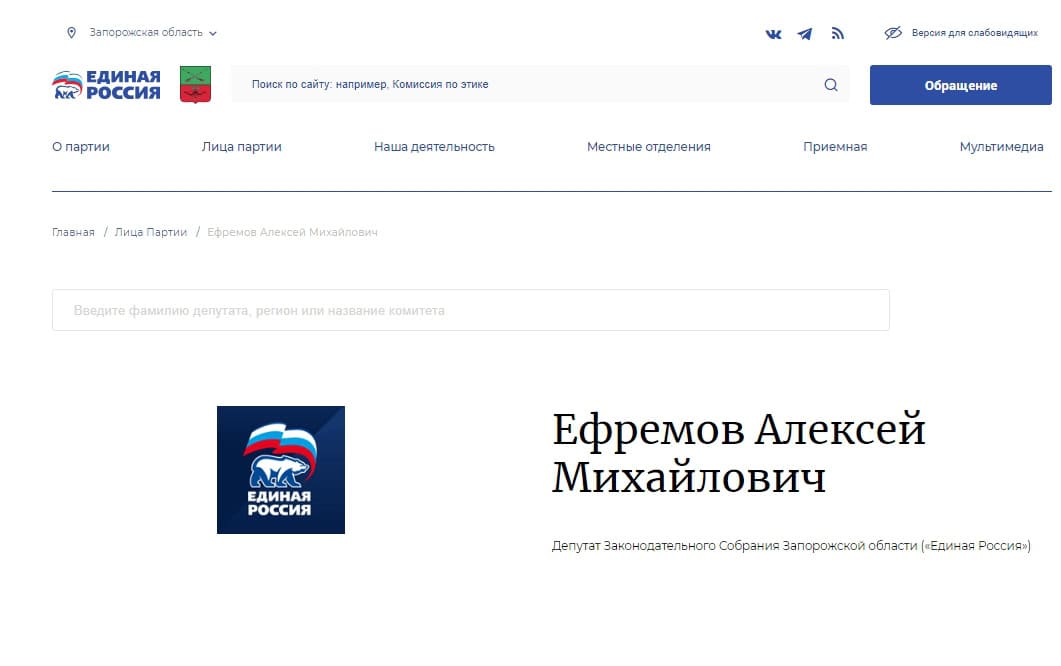Screen dimensions: 1061x666
Task: Click the Telegram paper plane icon
Action: tap(805, 33)
